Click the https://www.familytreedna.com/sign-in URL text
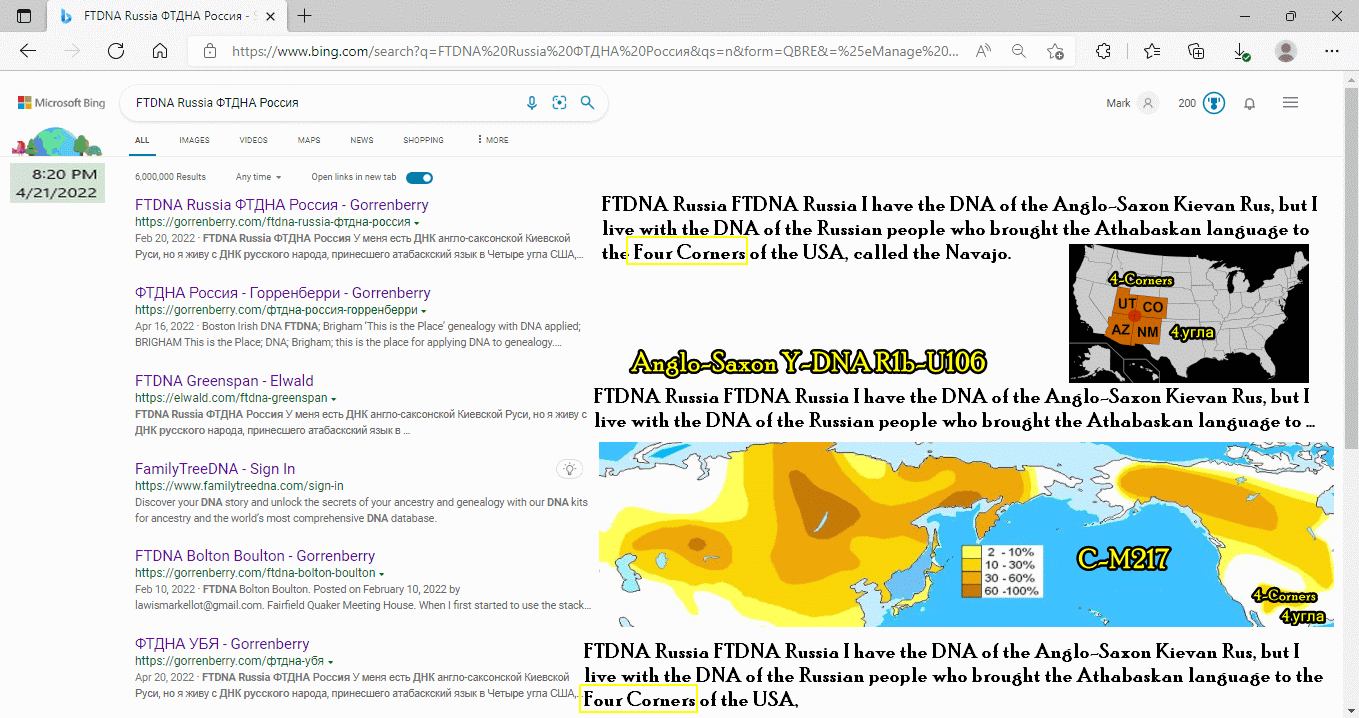 pos(239,486)
